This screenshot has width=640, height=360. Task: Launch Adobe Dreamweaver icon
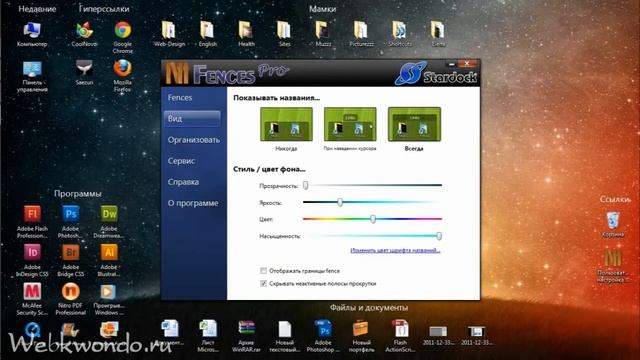tap(109, 222)
